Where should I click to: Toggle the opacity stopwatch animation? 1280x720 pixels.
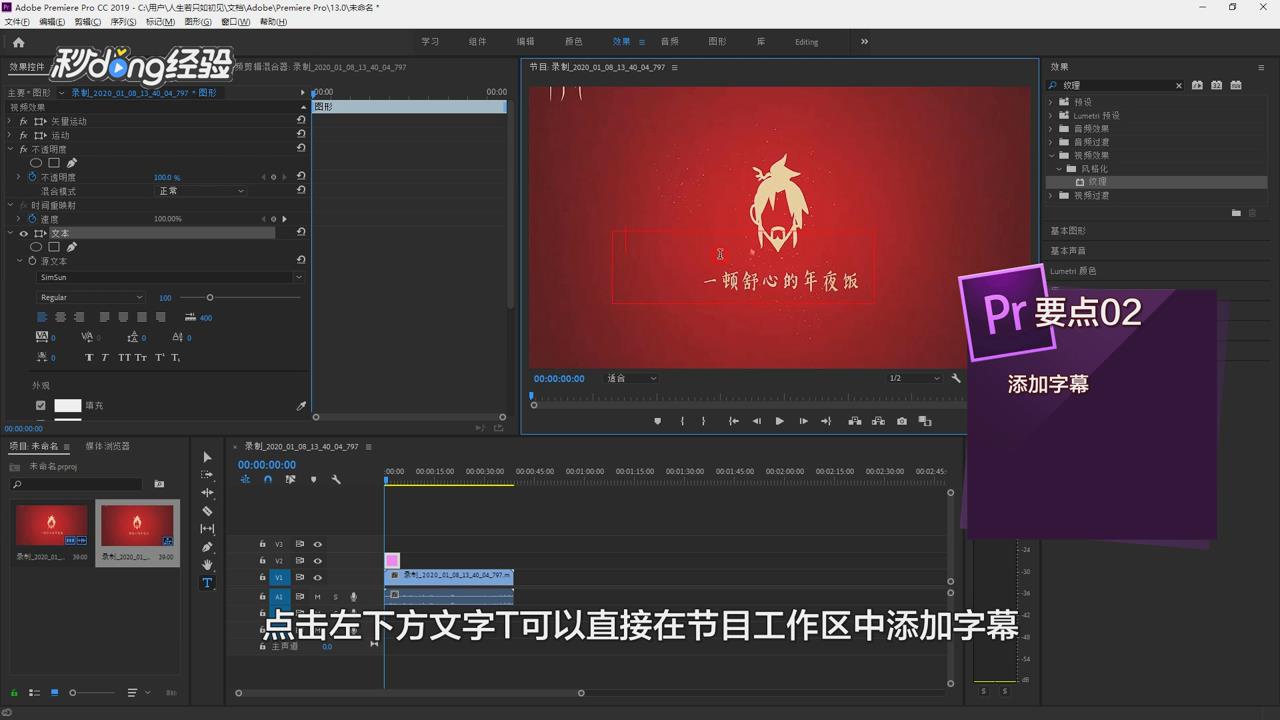point(32,177)
